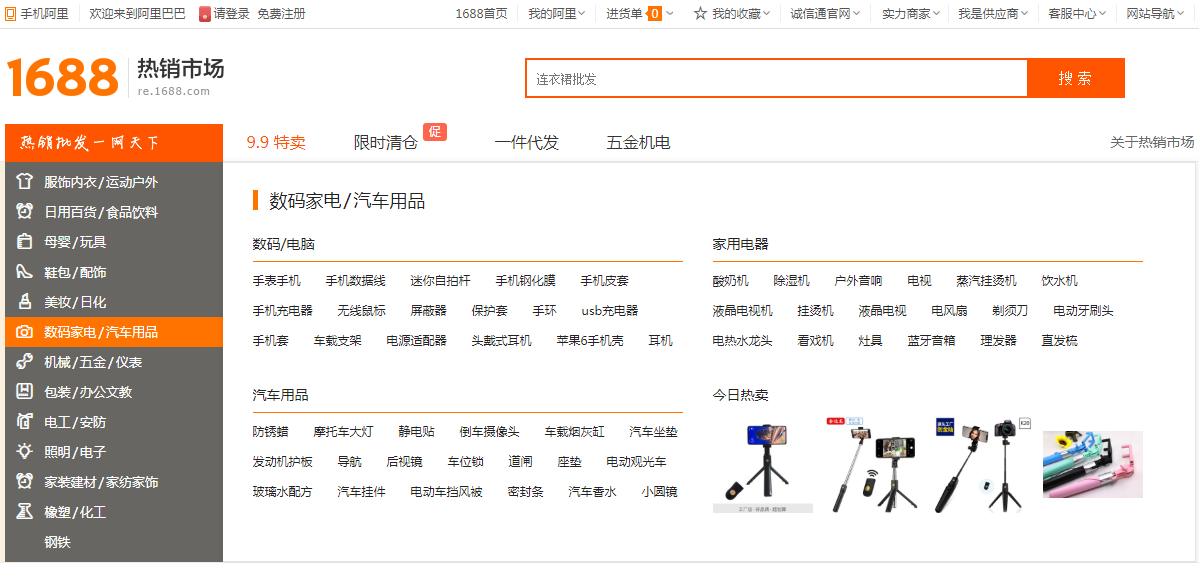This screenshot has height=563, width=1199.
Task: Expand the 进货单 dropdown arrow
Action: click(670, 13)
